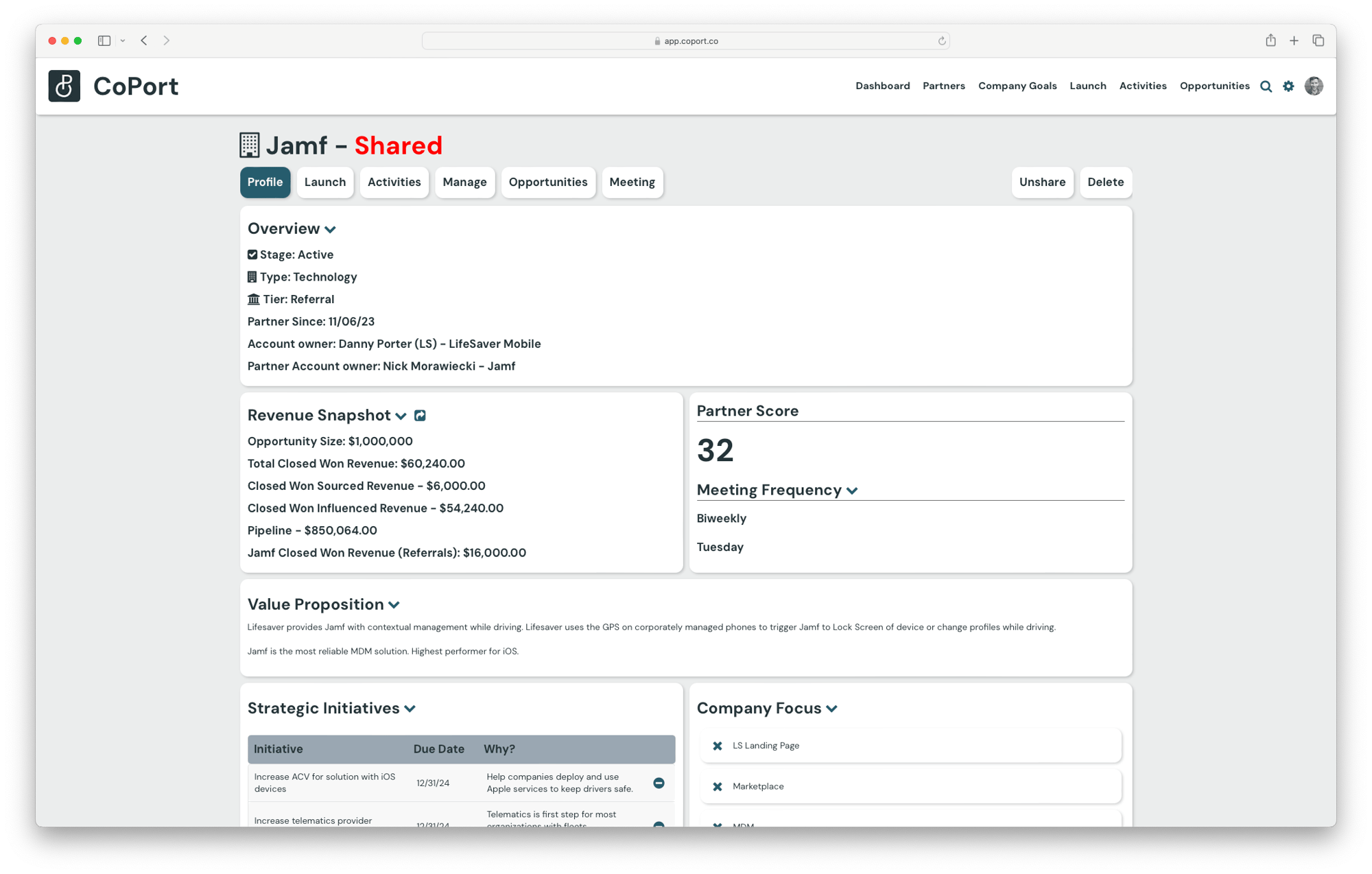
Task: Click Opportunity Size: $1,000,000
Action: point(330,442)
